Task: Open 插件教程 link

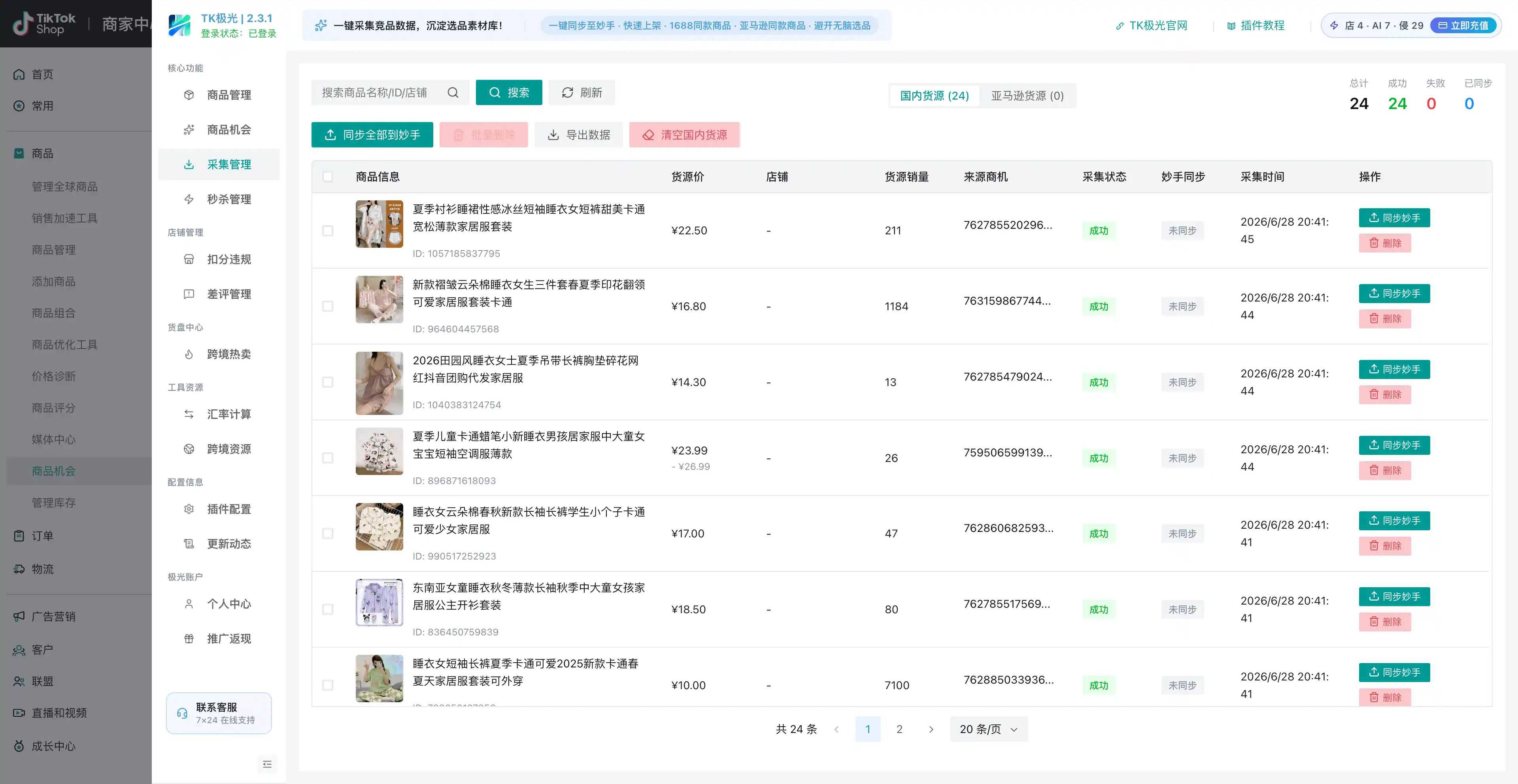Action: point(1256,25)
